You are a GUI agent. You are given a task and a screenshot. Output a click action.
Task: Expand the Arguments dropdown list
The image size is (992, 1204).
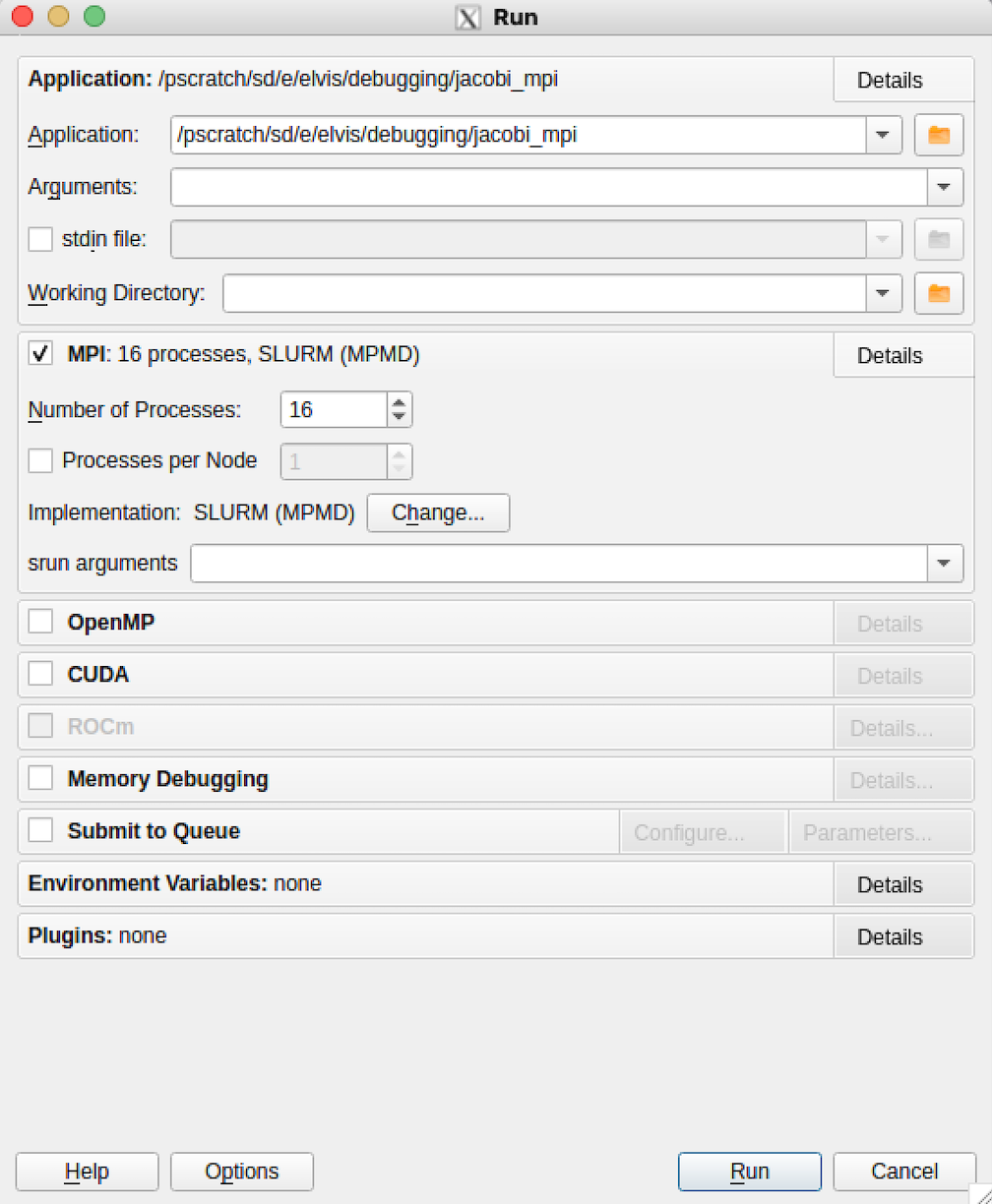pos(944,187)
